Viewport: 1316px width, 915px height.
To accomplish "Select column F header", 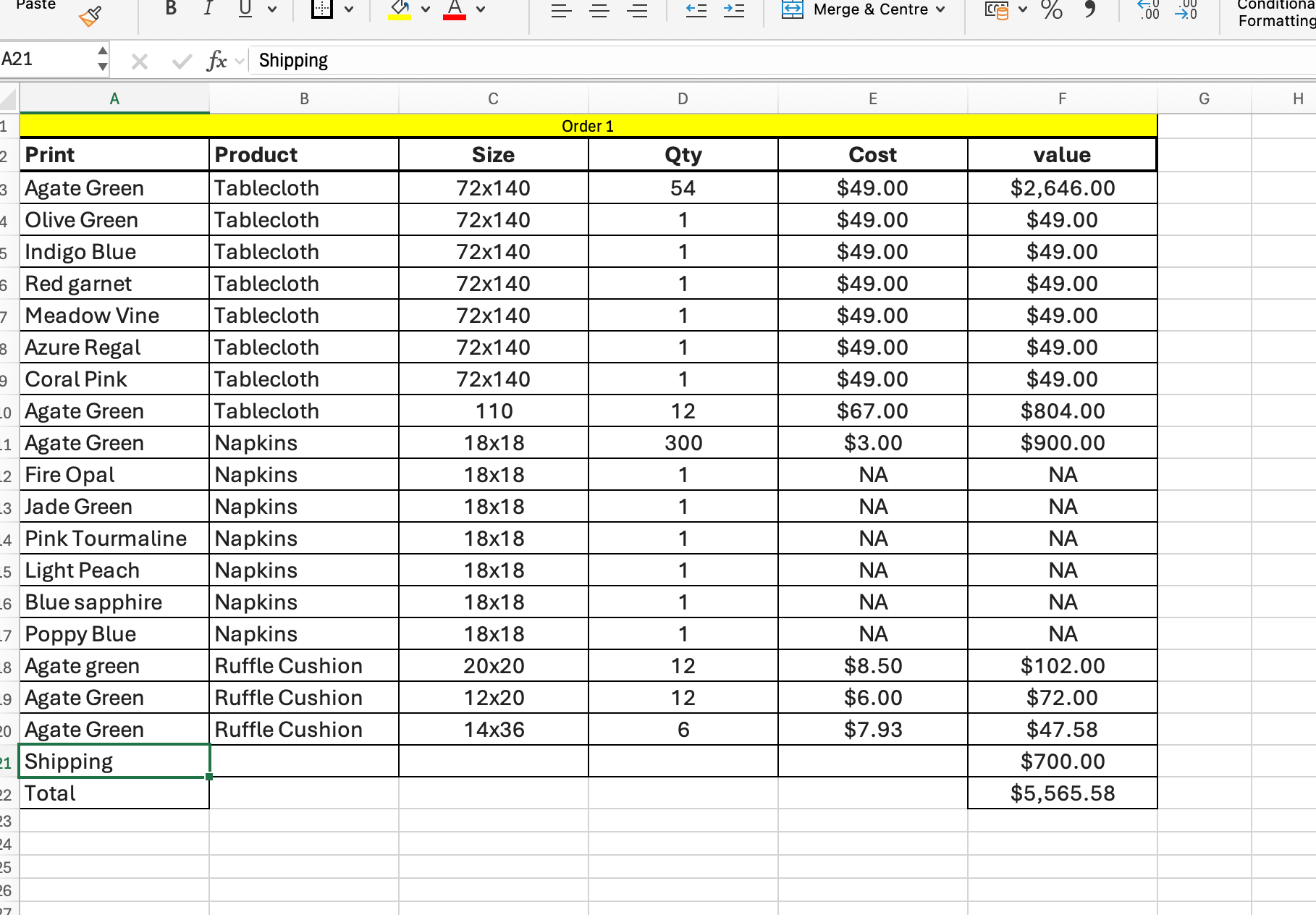I will [1062, 99].
